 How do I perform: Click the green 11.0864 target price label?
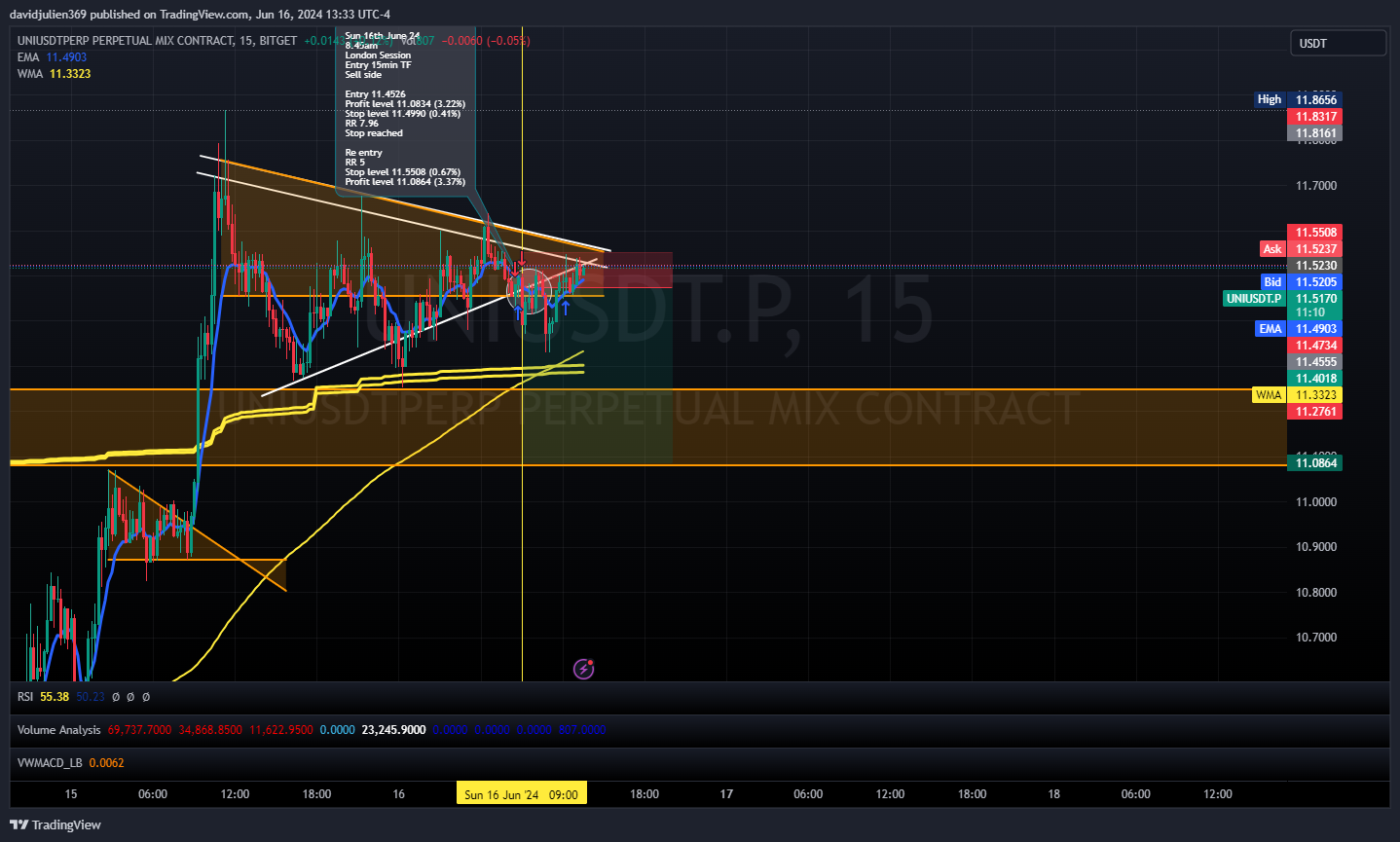[x=1315, y=462]
